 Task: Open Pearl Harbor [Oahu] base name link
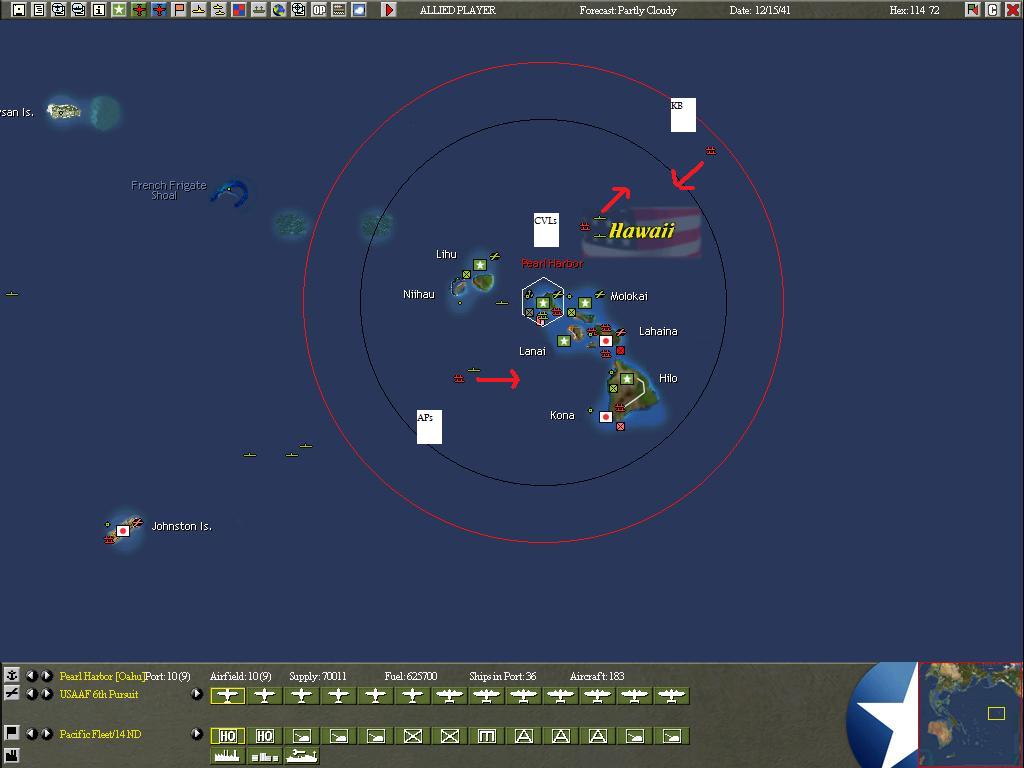[101, 677]
